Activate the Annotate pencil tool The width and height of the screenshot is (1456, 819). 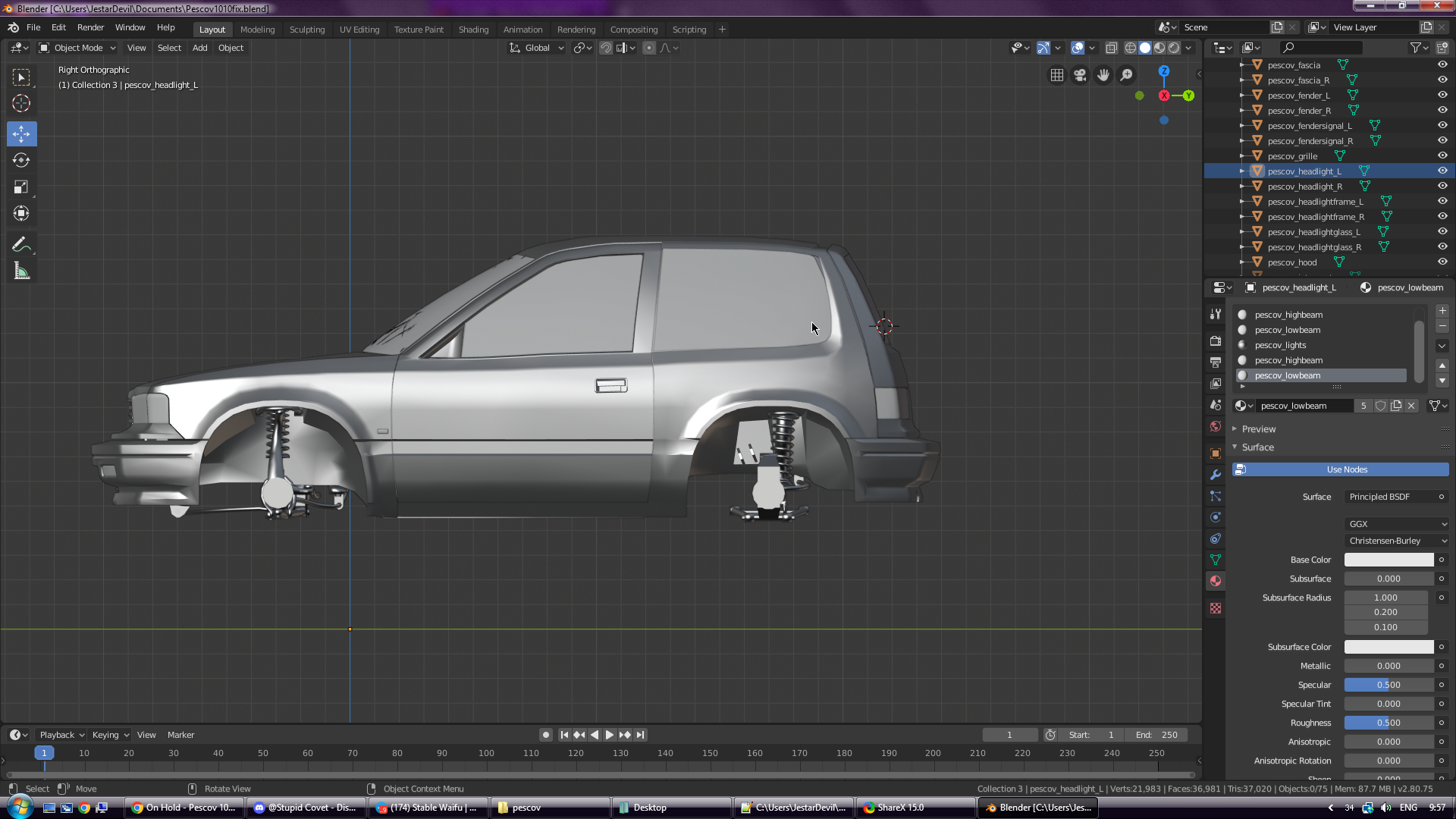click(21, 244)
